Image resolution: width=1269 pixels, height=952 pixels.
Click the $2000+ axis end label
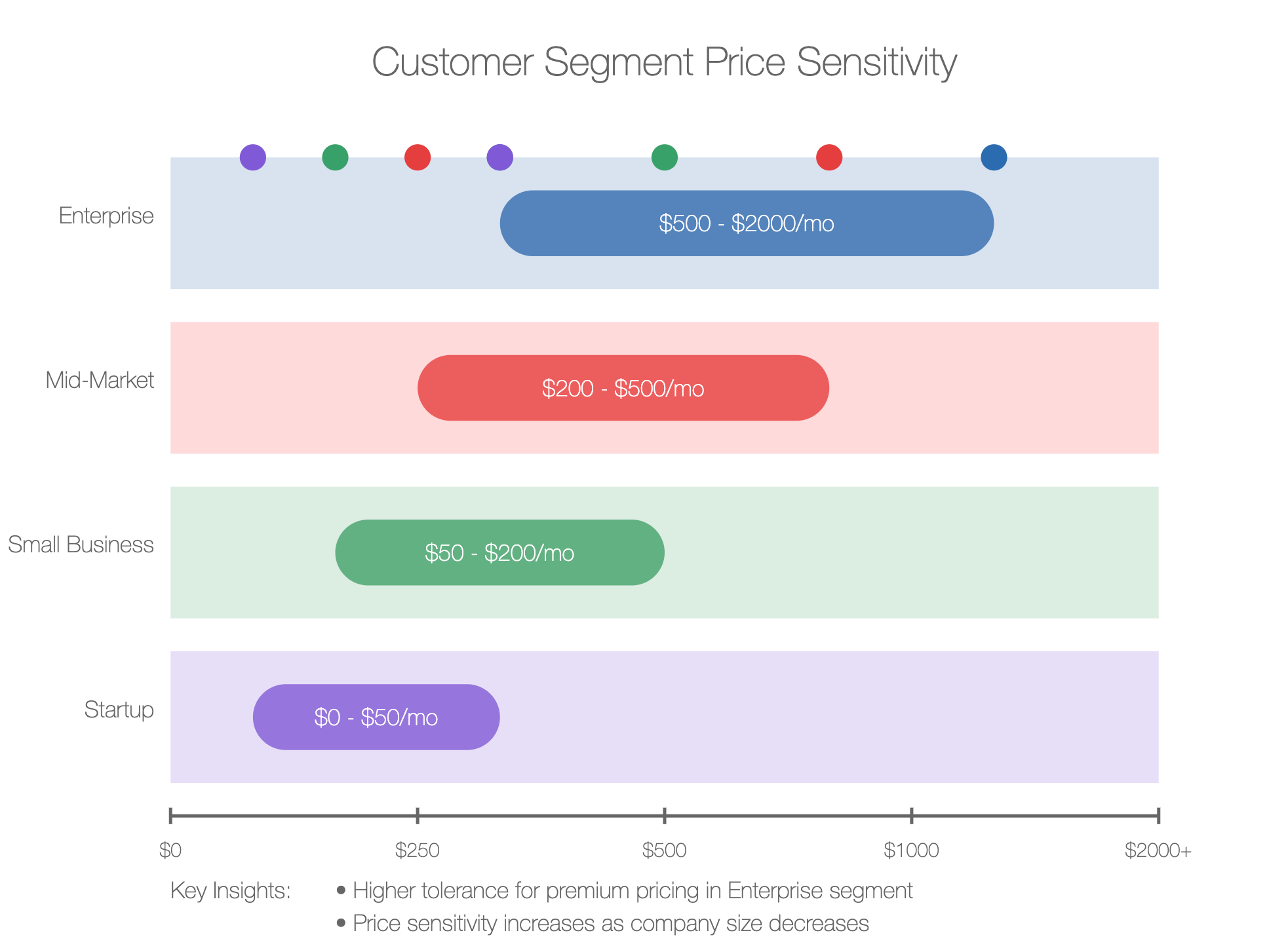pos(1158,850)
